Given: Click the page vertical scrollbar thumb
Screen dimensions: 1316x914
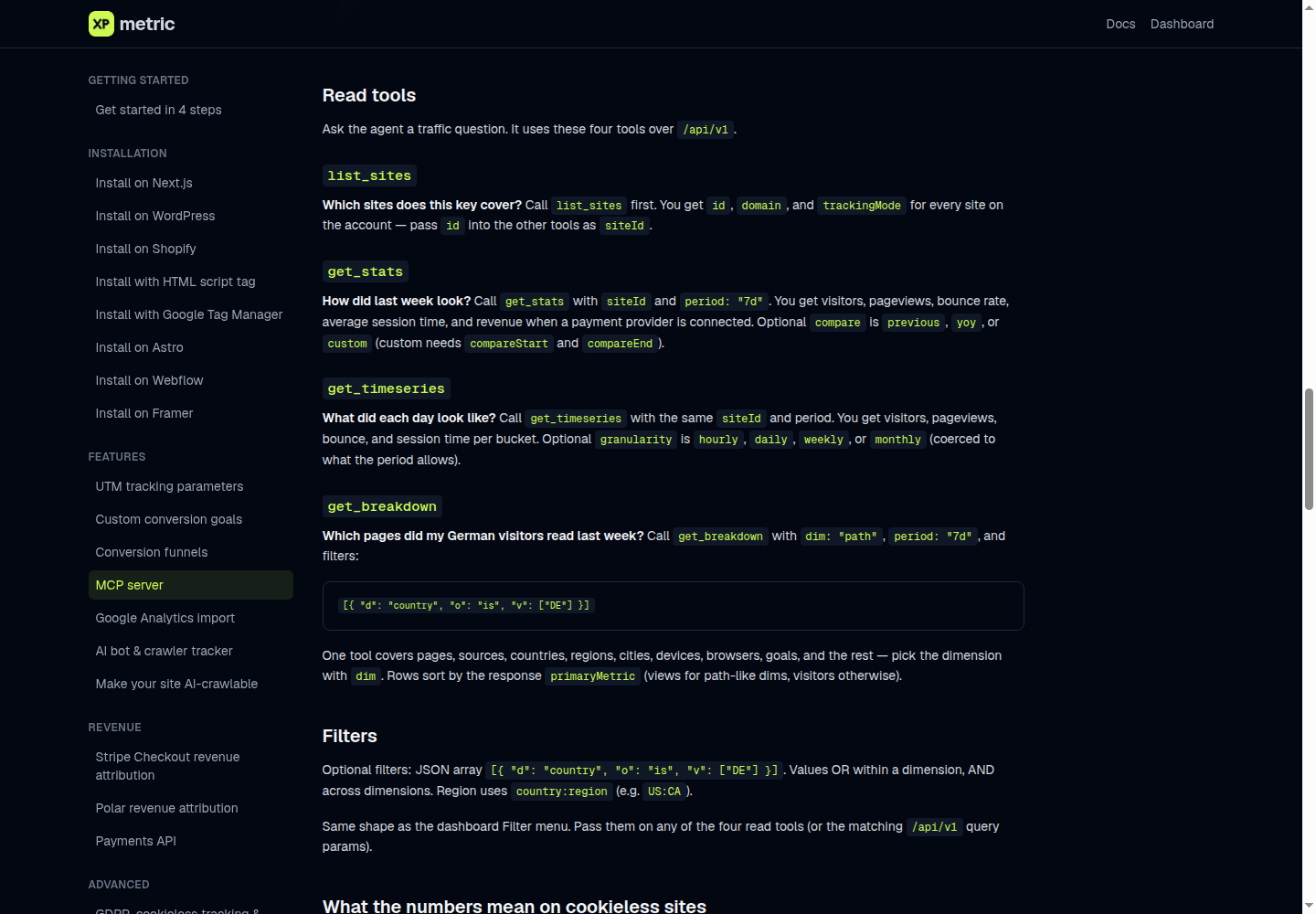Looking at the screenshot, I should click(1309, 449).
